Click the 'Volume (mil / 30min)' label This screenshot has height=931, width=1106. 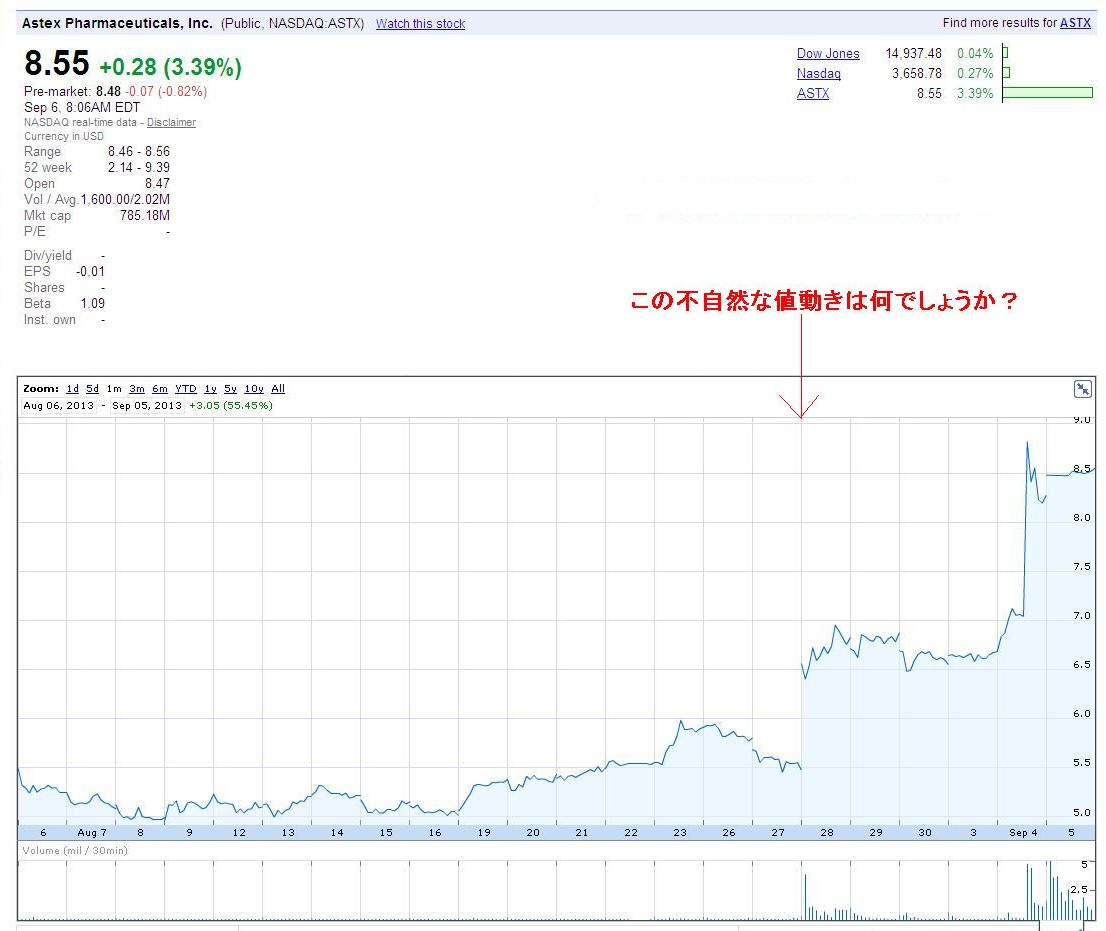tap(75, 851)
